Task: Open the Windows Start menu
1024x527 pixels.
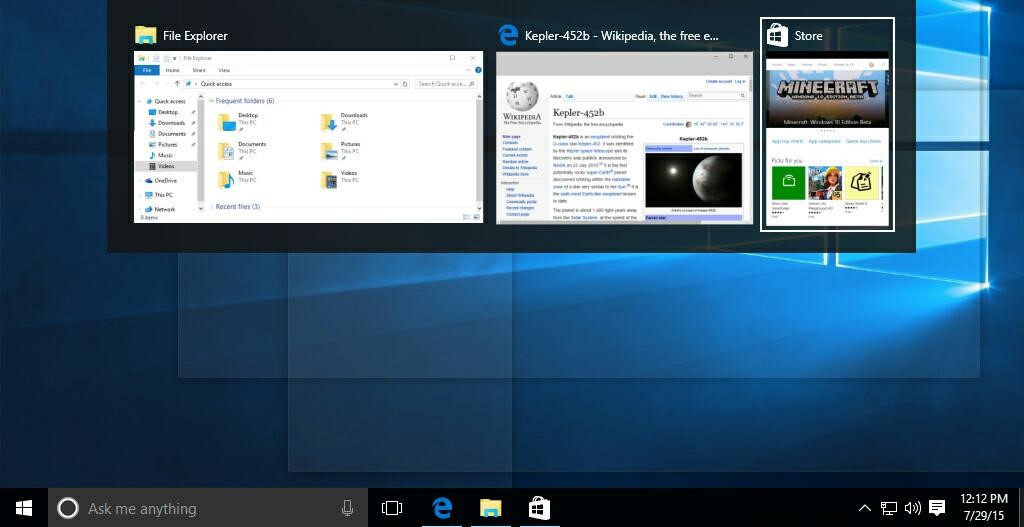Action: point(24,508)
